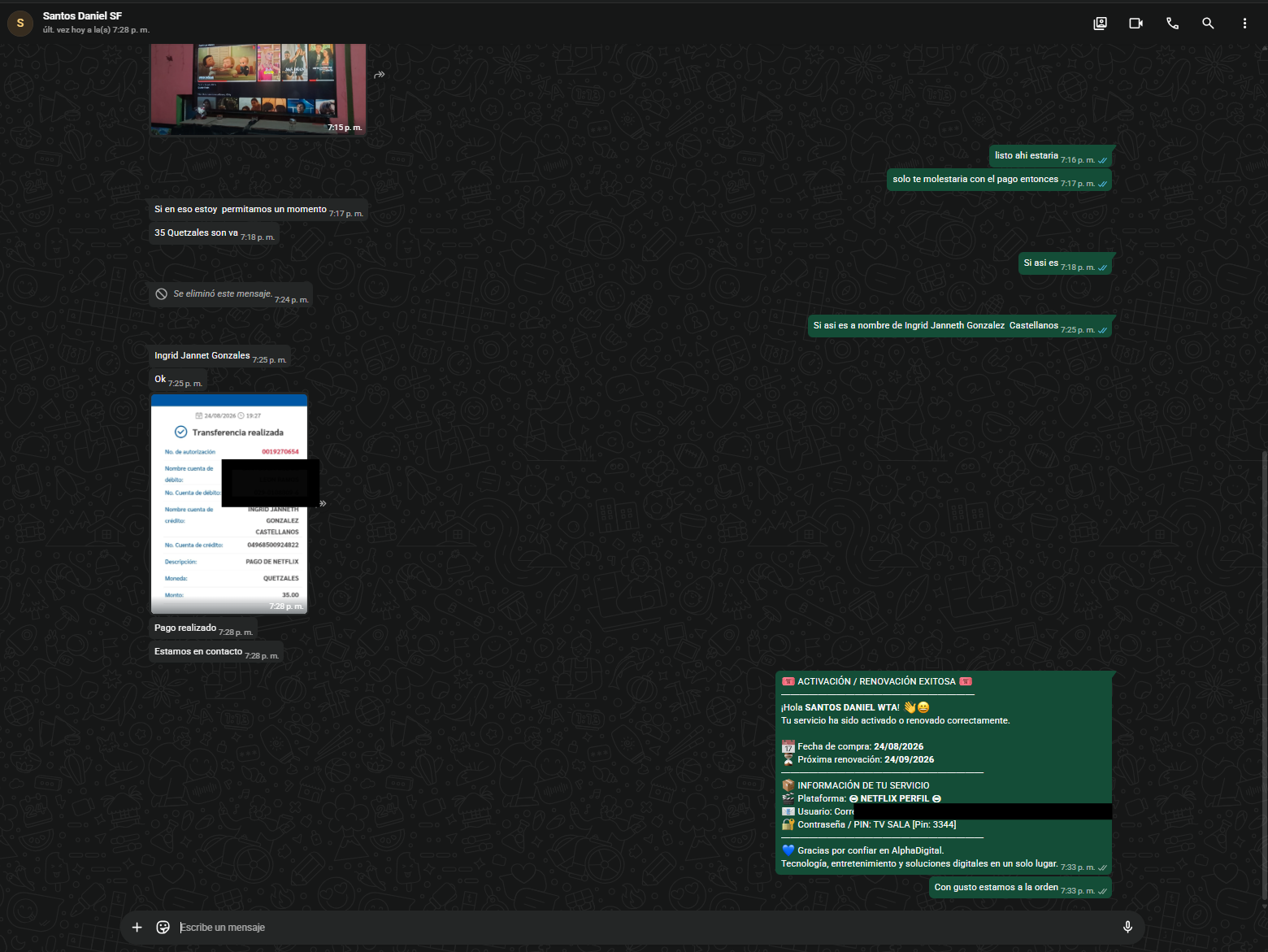Screen dimensions: 1268x952
Task: Start a voice call from the header
Action: pos(1172,24)
